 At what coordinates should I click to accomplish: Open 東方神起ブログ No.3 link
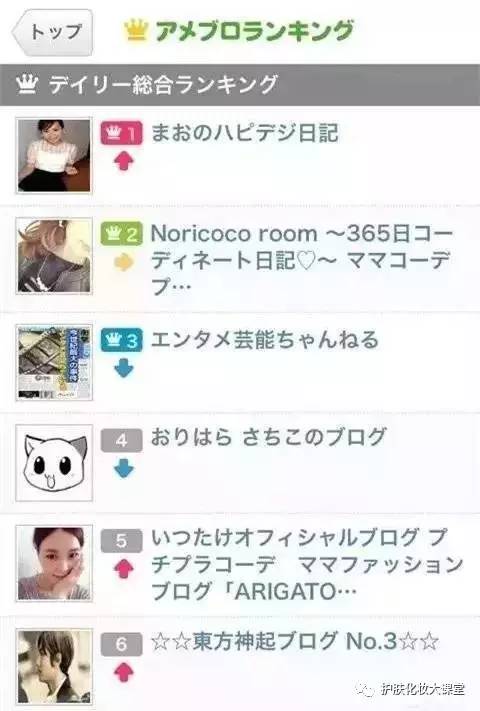[295, 641]
